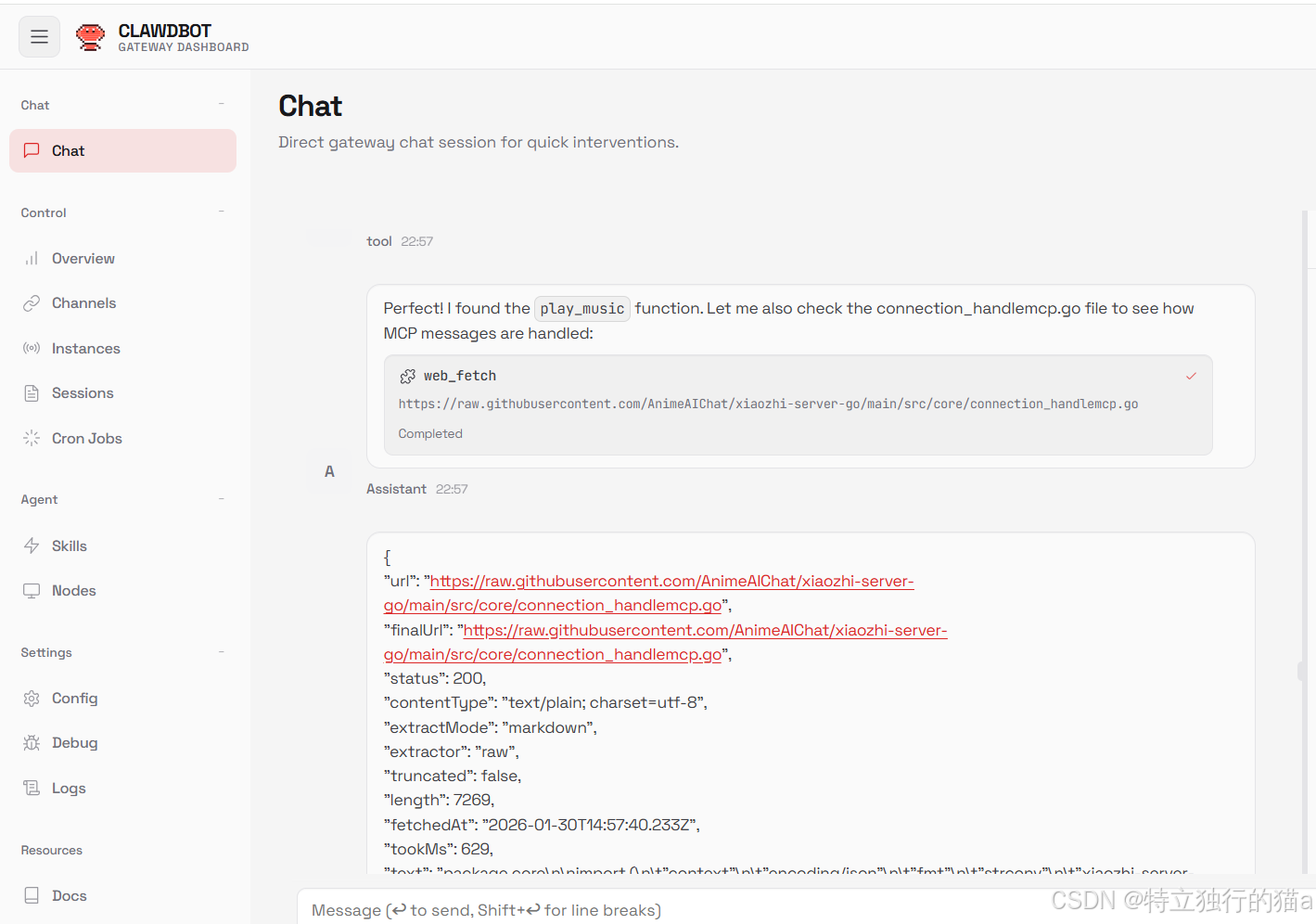Collapse the Settings sidebar section

click(221, 652)
